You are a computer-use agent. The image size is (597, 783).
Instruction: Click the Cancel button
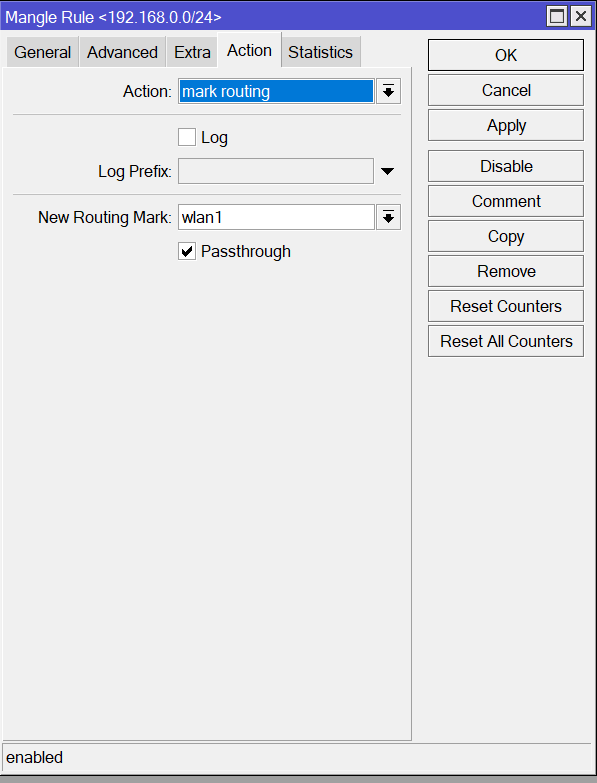[506, 90]
